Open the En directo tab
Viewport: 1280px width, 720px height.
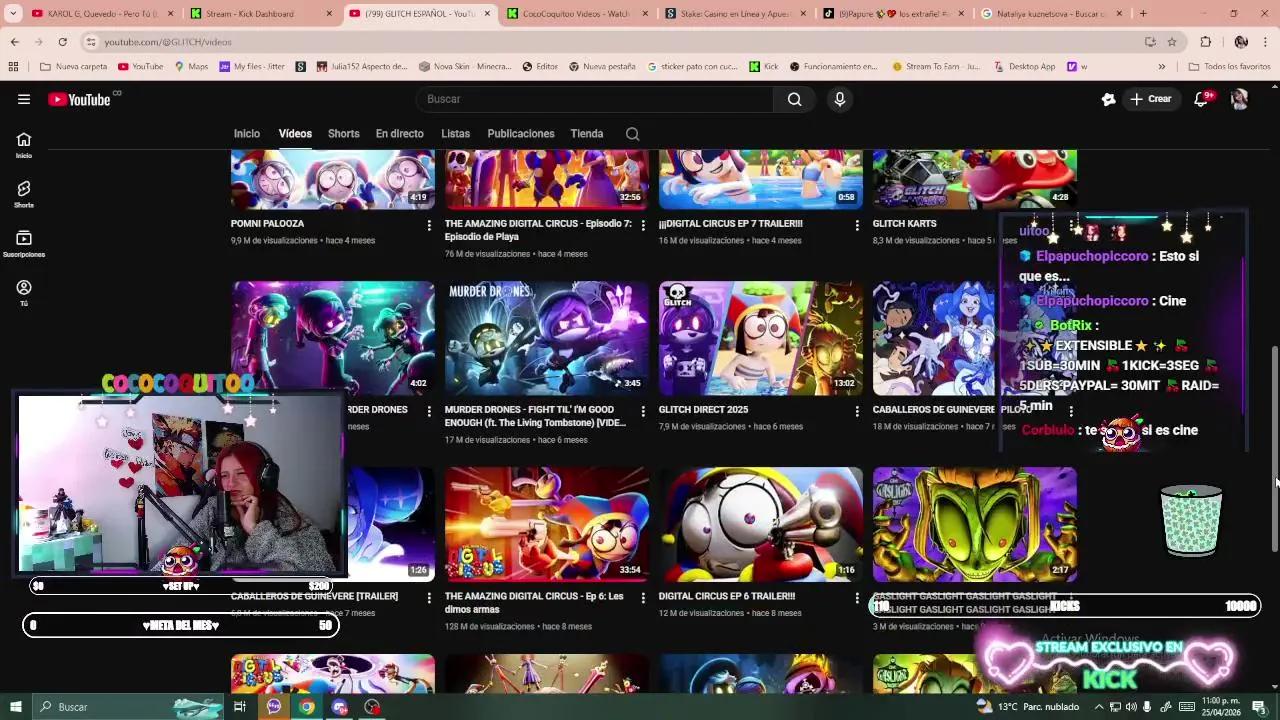[x=399, y=134]
